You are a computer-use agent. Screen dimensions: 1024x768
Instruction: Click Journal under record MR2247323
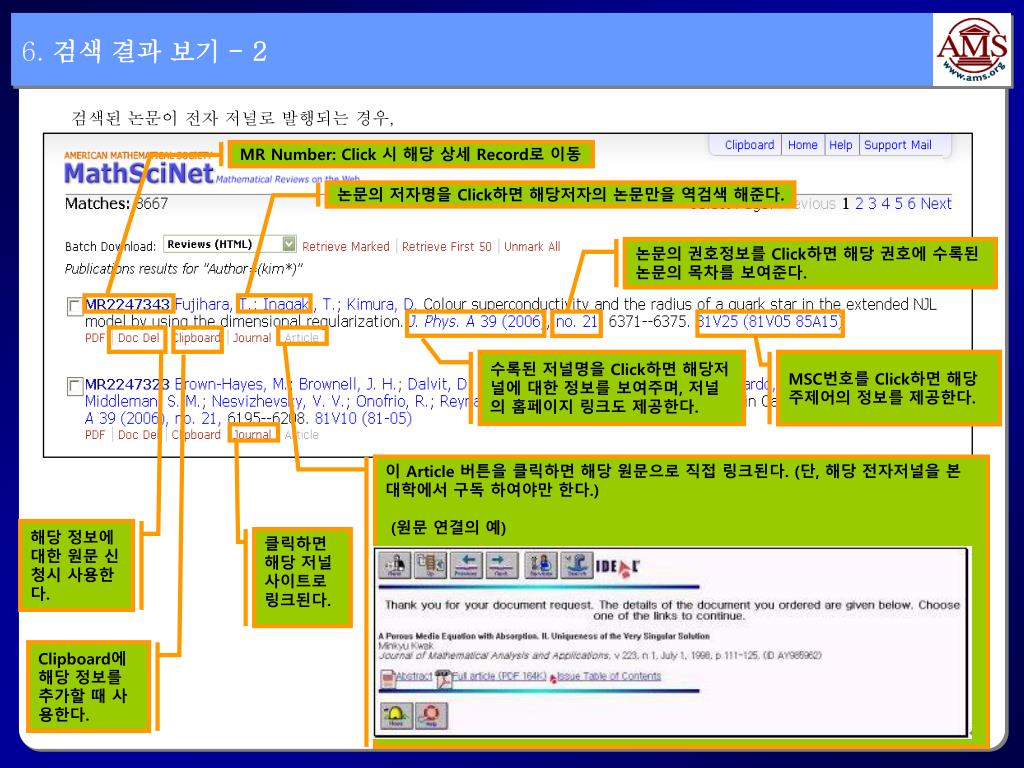(x=252, y=435)
